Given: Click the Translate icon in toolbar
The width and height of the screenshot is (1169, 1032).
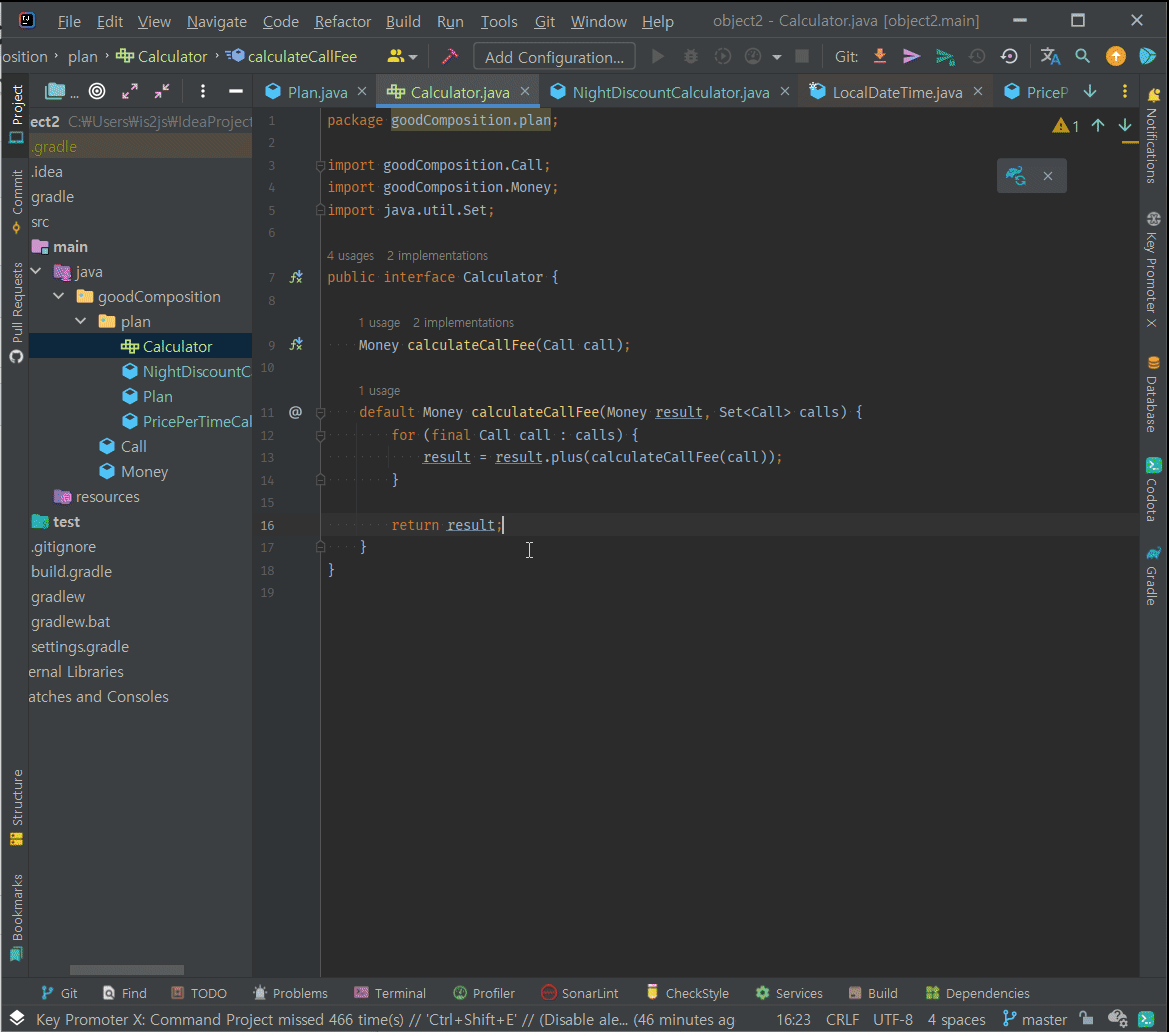Looking at the screenshot, I should click(1050, 57).
